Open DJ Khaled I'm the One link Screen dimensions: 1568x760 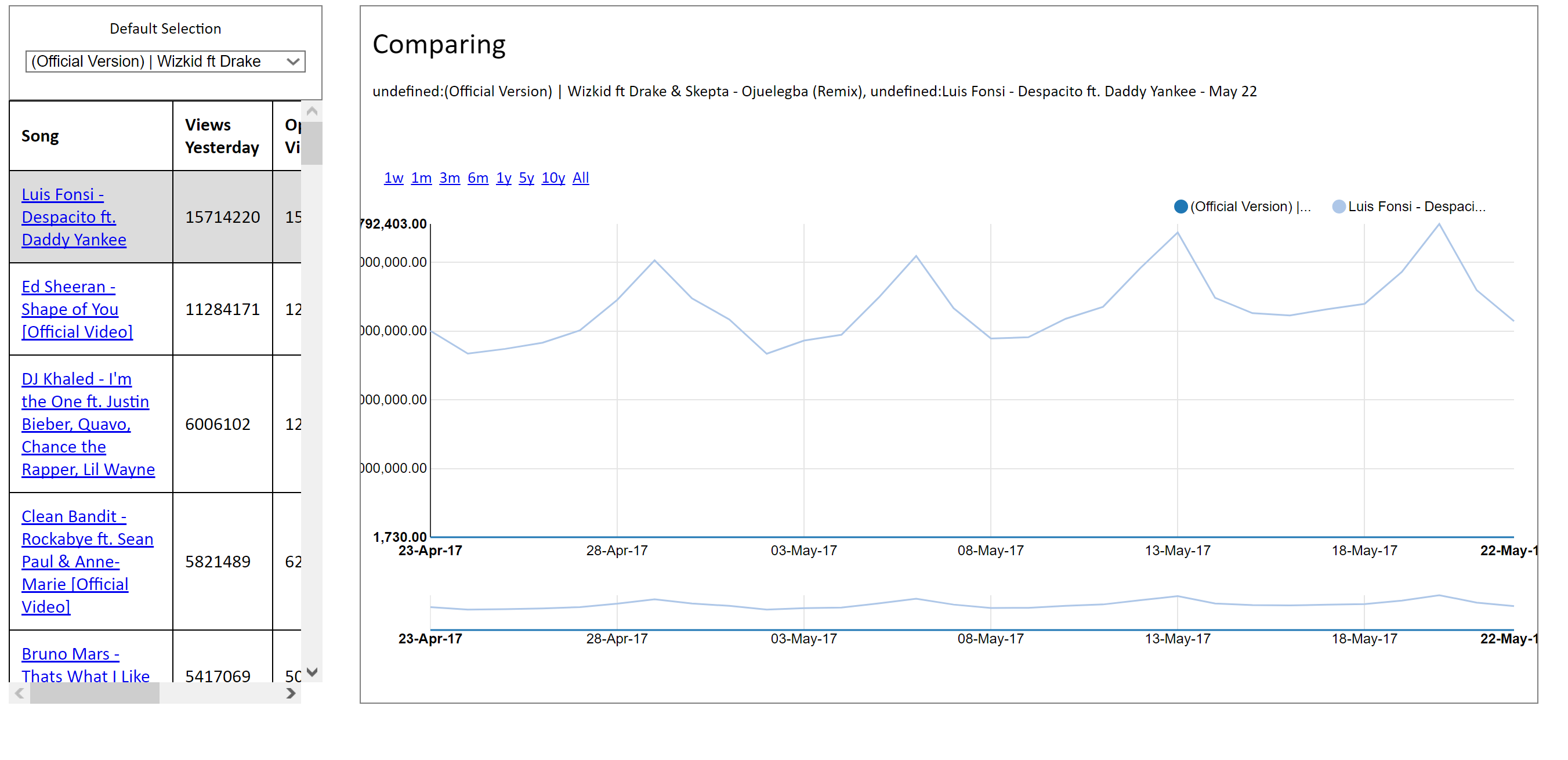(x=88, y=425)
